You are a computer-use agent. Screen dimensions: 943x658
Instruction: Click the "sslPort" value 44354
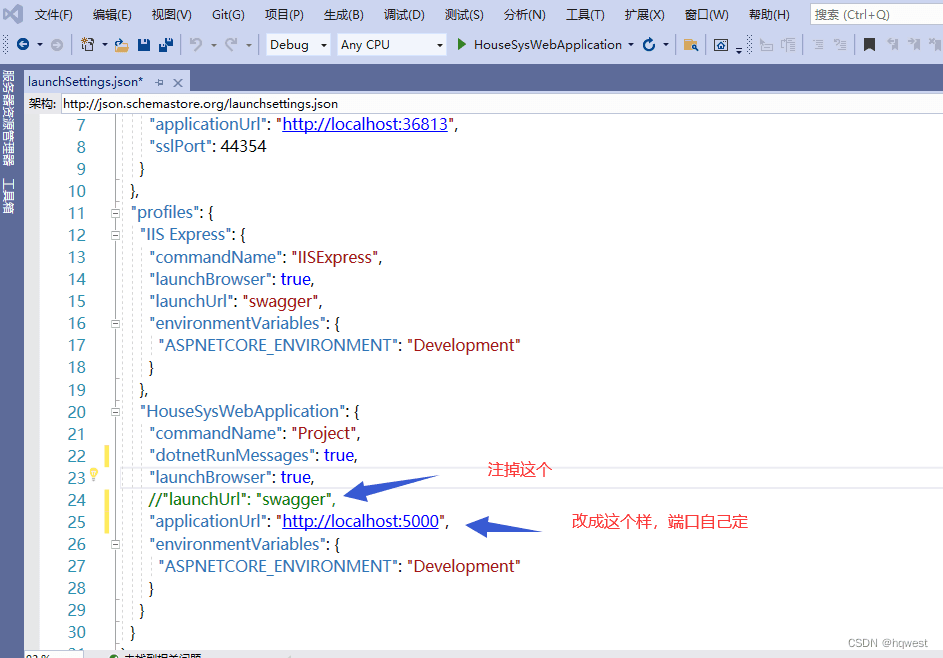point(243,147)
